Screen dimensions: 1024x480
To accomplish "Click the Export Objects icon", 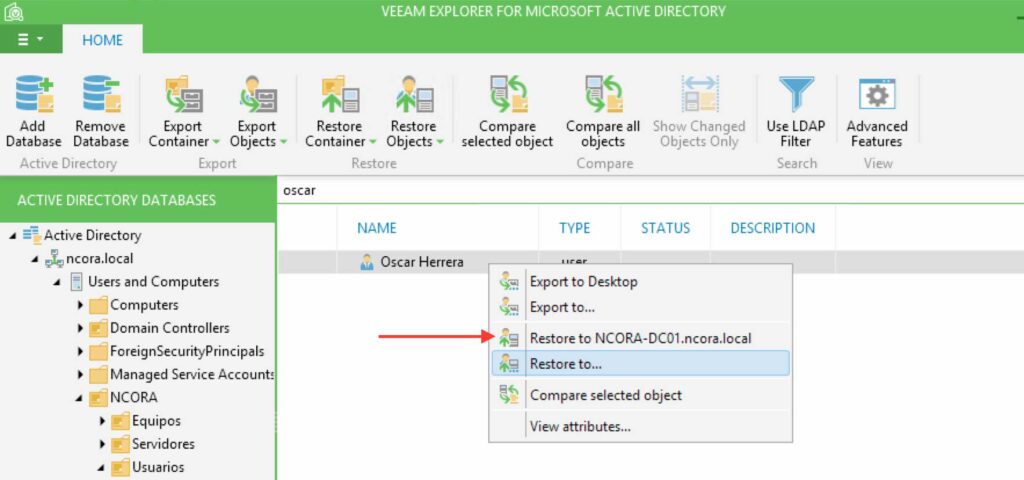I will click(x=258, y=94).
